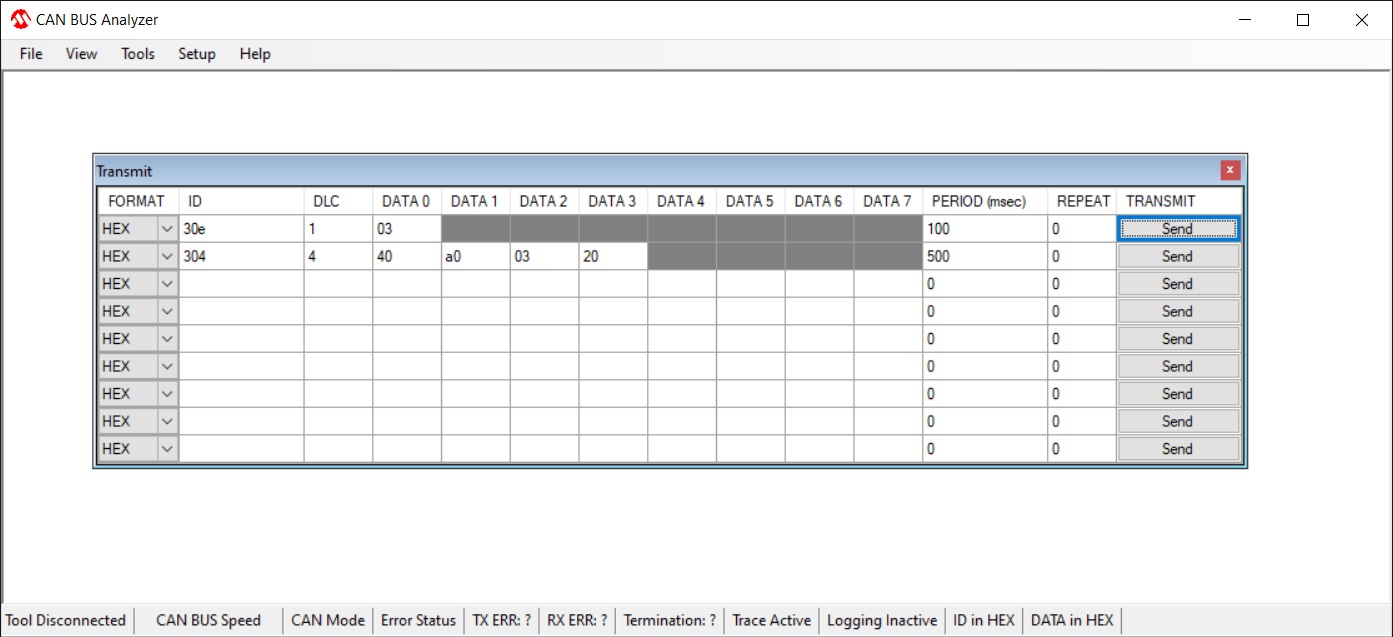Click the PERIOD field showing 500

coord(984,257)
